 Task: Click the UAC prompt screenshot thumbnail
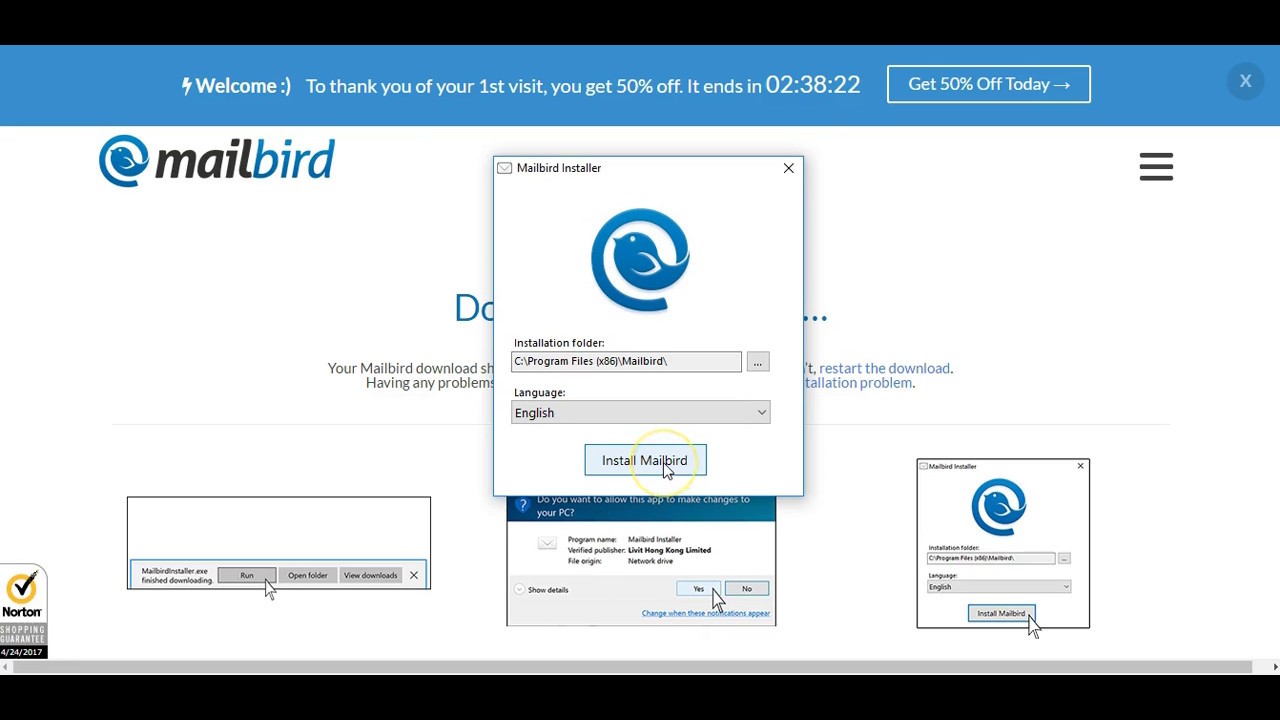click(641, 561)
